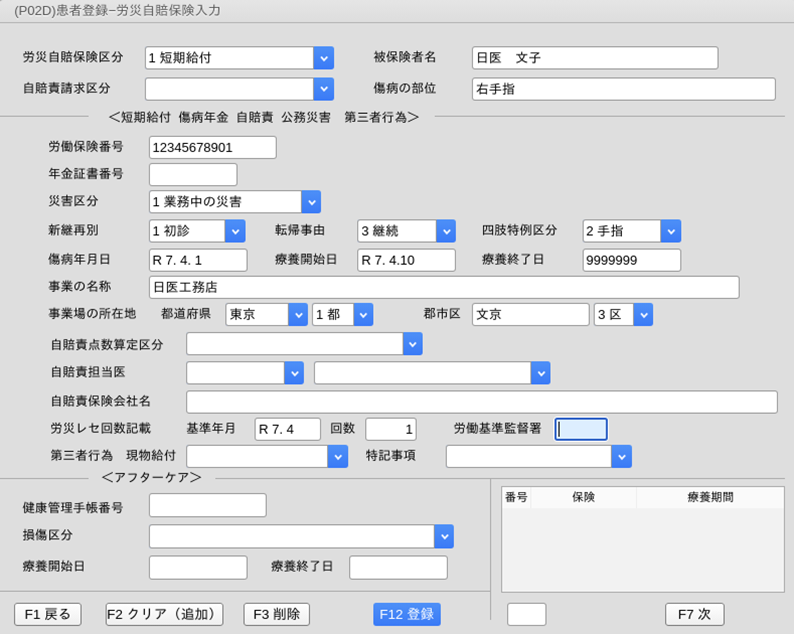Viewport: 794px width, 634px height.
Task: Open the 転帰事由 dropdown
Action: pyautogui.click(x=446, y=231)
